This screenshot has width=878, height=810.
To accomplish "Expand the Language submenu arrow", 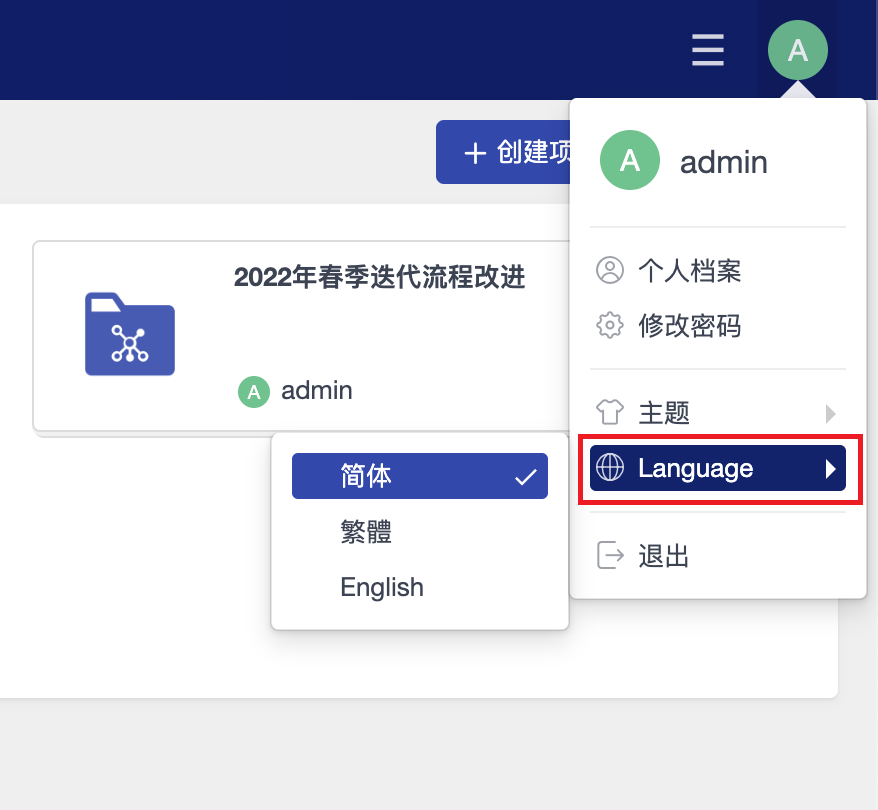I will 830,468.
